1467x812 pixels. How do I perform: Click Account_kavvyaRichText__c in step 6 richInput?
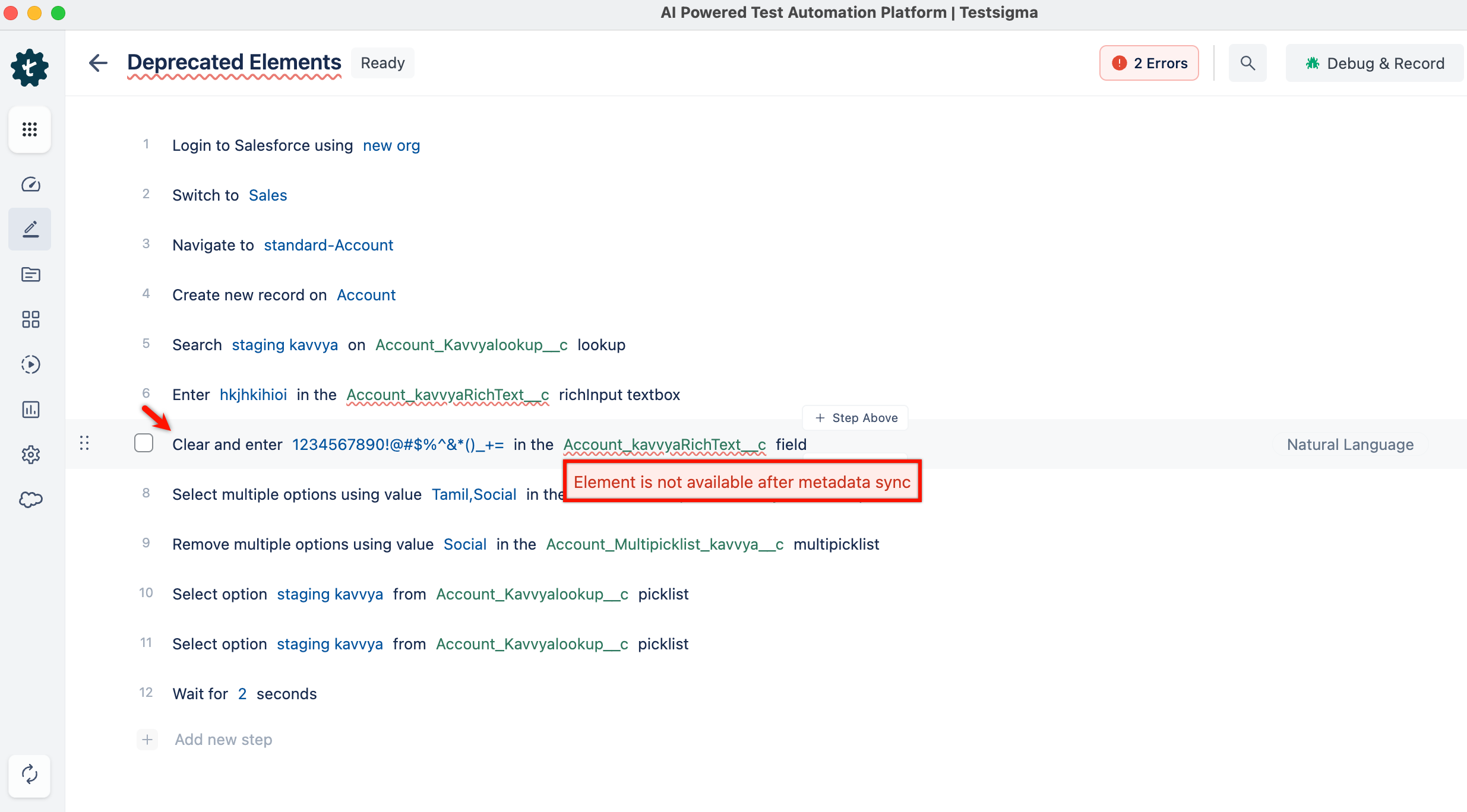point(448,395)
